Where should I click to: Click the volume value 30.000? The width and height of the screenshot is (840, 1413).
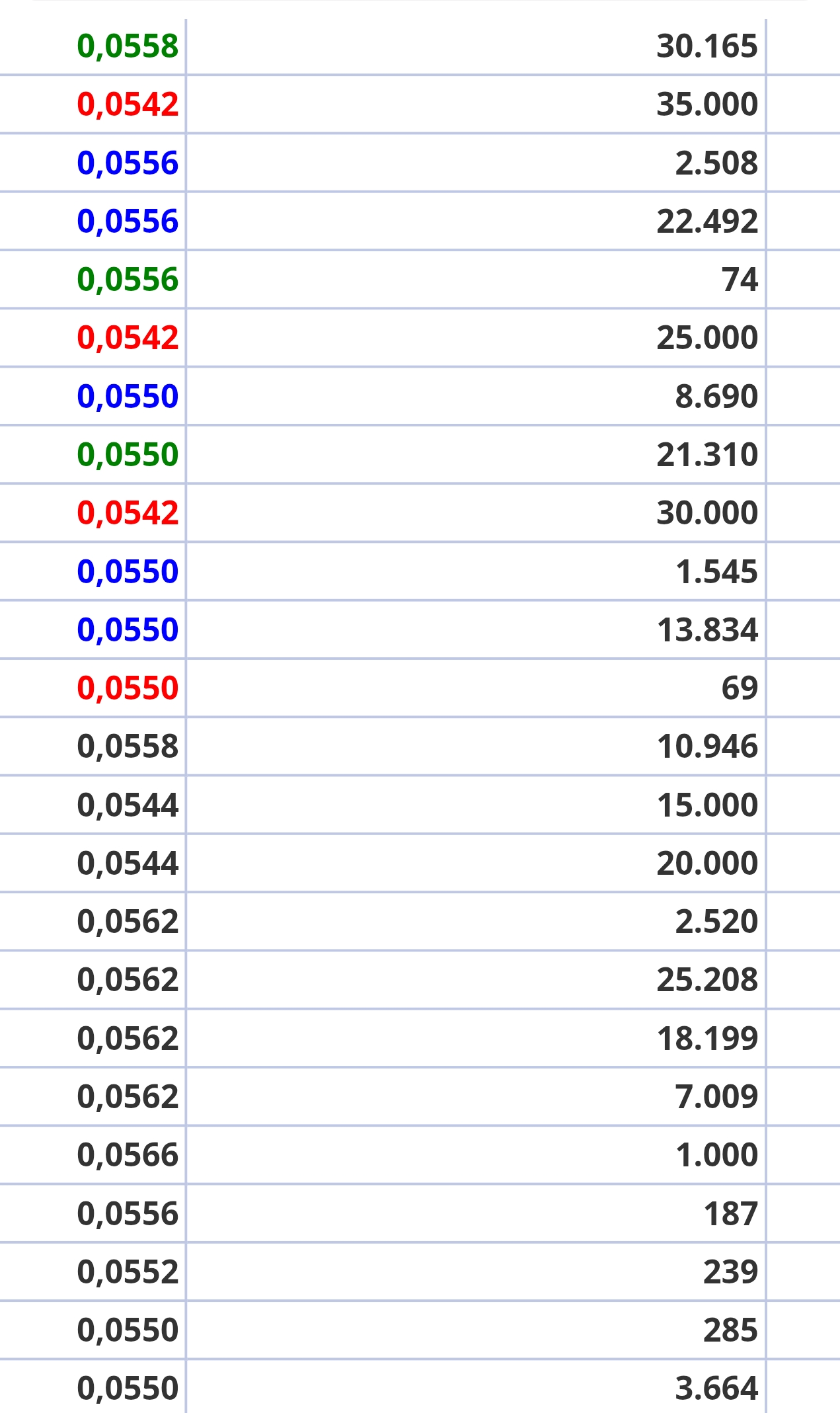[706, 513]
